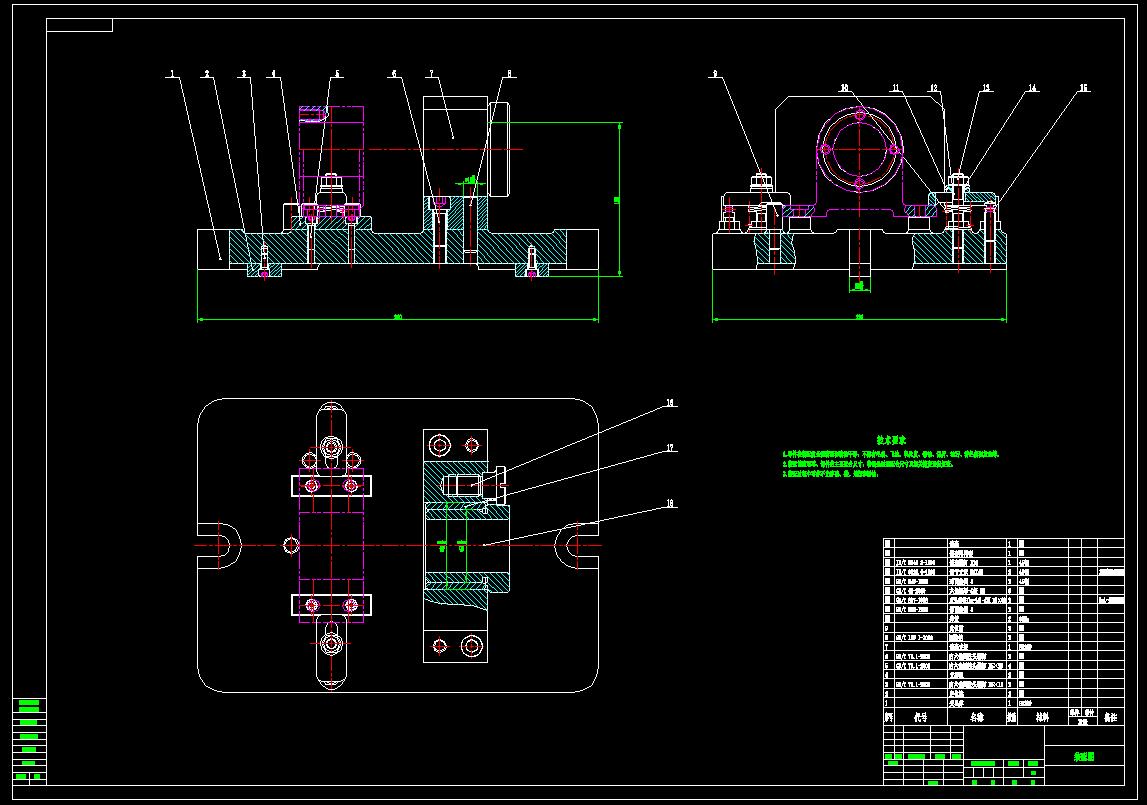Select part balloon number 8
Viewport: 1147px width, 805px height.
pyautogui.click(x=510, y=74)
